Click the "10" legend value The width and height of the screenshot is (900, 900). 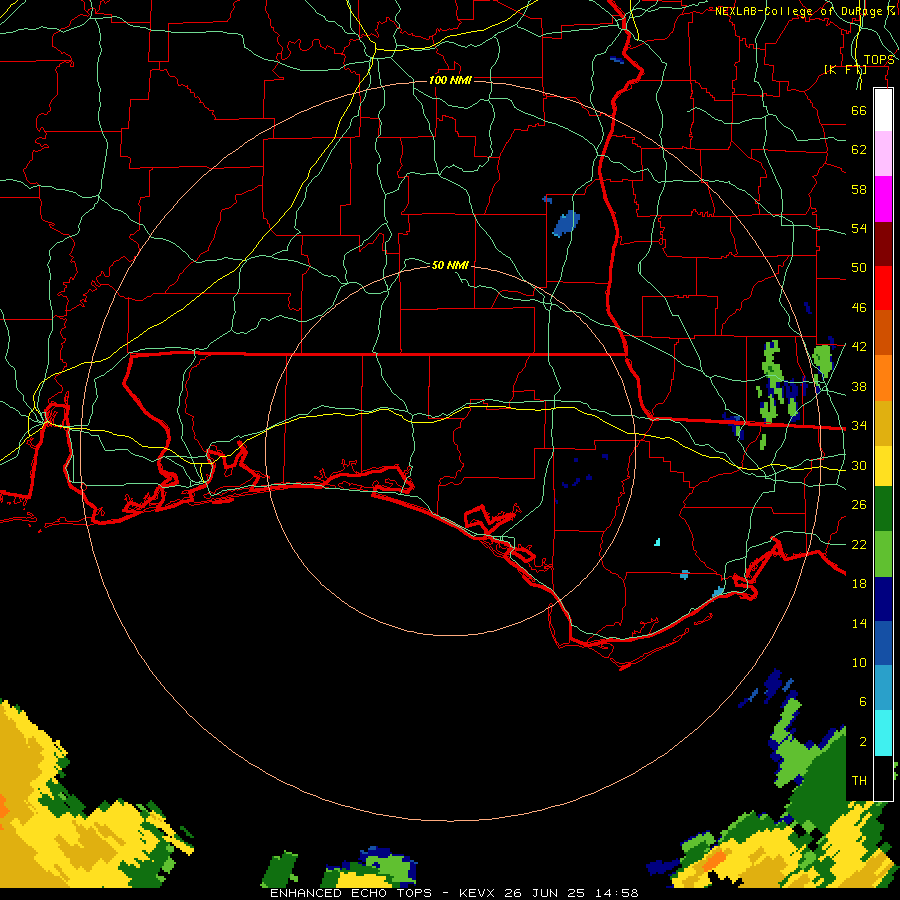tap(859, 662)
